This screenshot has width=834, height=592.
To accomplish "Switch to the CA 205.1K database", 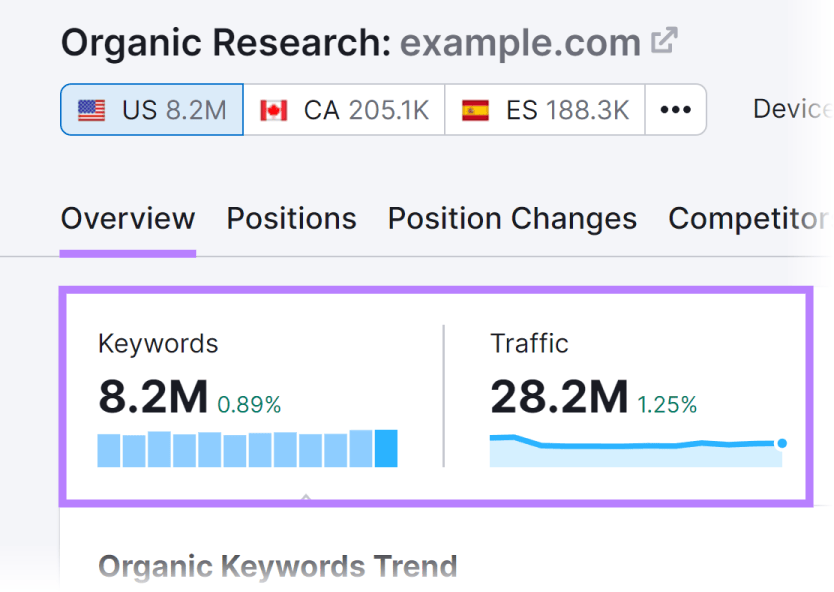I will (x=344, y=109).
